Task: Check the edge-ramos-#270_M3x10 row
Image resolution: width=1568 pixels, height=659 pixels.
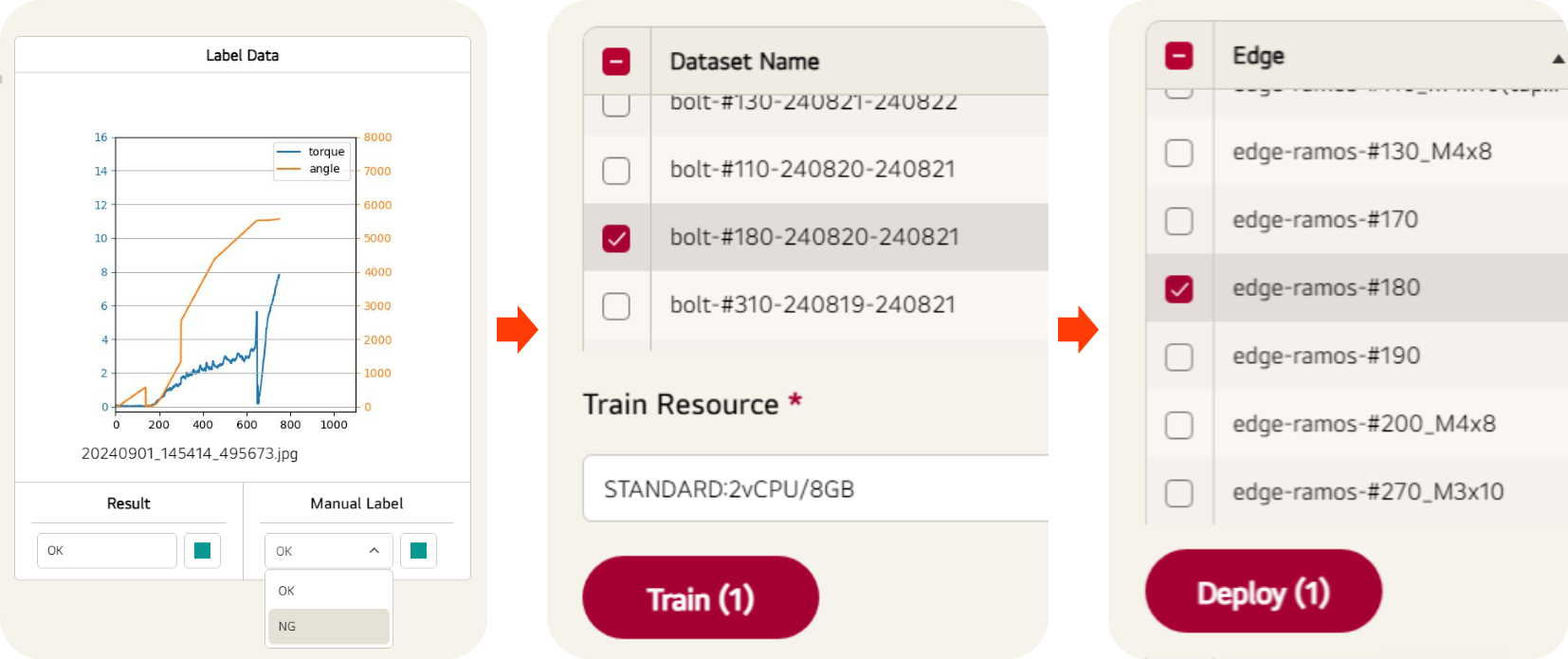Action: (1179, 493)
